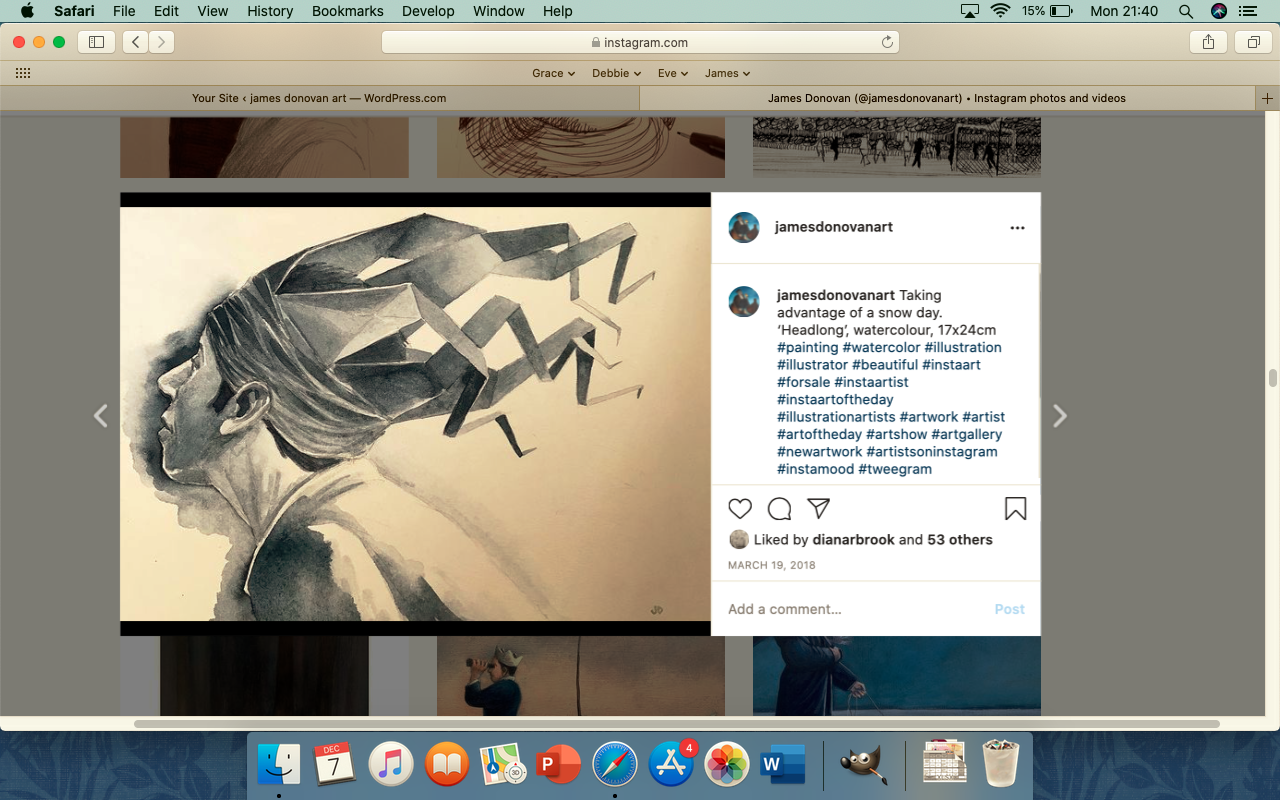Expand the Debbie bookmarks folder

616,73
